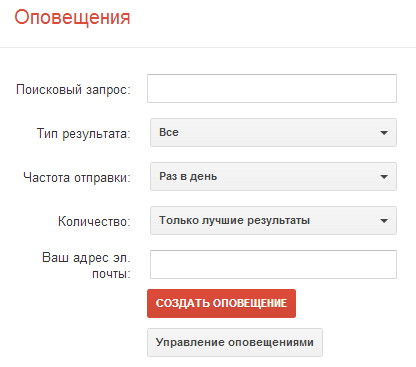Image resolution: width=416 pixels, height=367 pixels.
Task: Click the СОЗДАТЬ ОПОВЕЩЕНИЕ red button
Action: point(221,303)
